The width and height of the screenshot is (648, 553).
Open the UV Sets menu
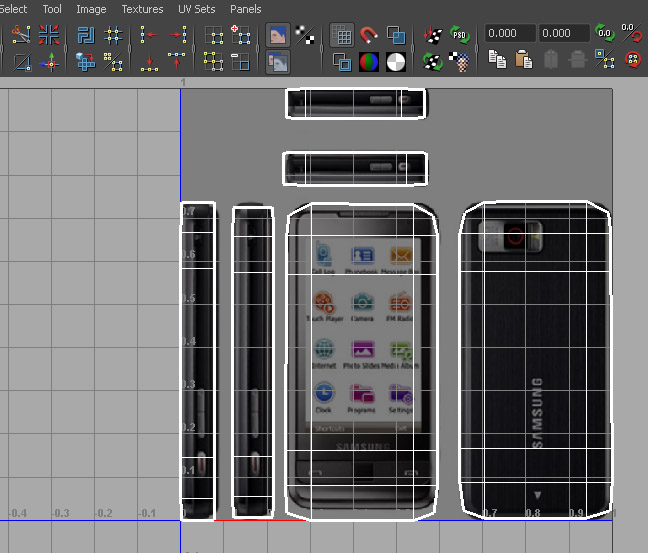[197, 9]
